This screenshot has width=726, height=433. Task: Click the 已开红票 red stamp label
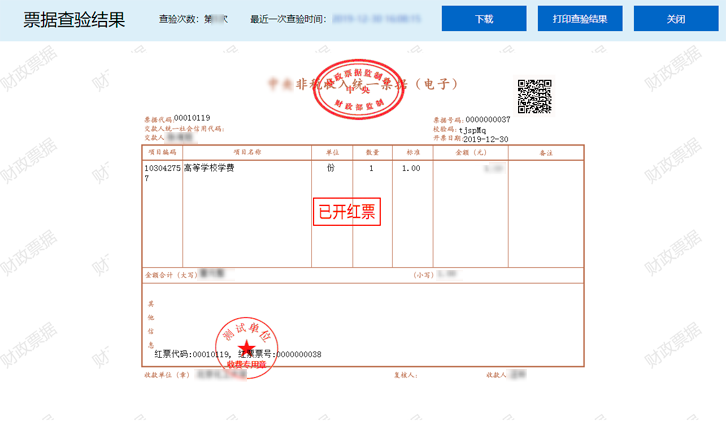point(347,212)
